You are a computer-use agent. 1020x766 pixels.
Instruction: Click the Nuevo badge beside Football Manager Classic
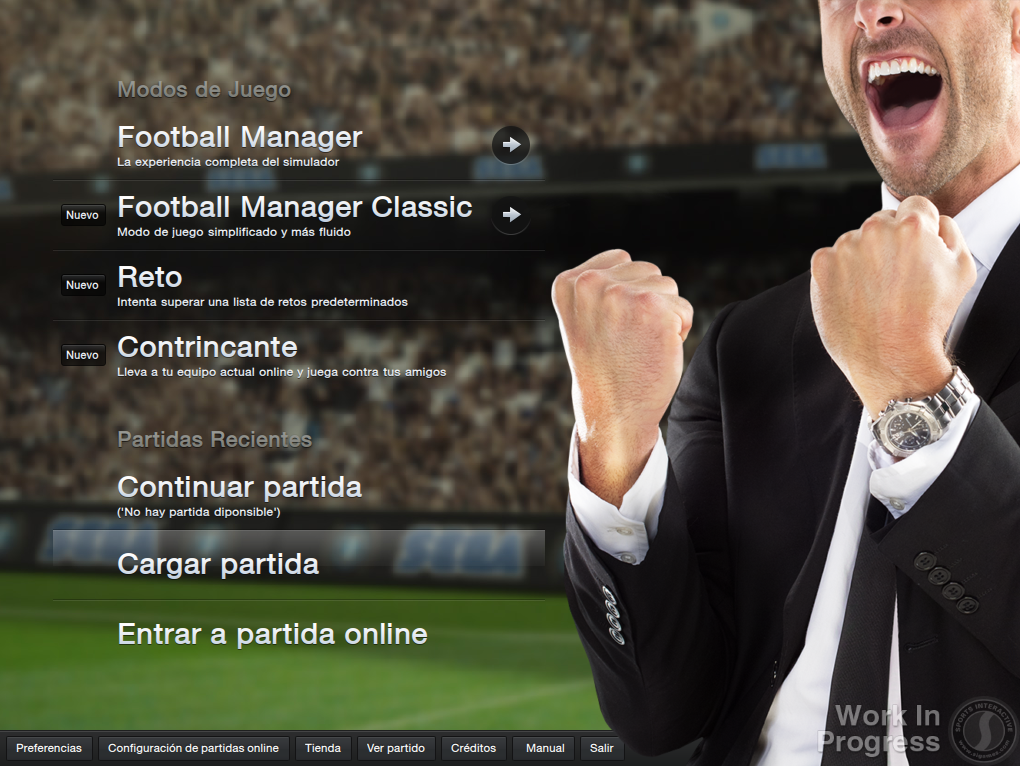[x=83, y=215]
